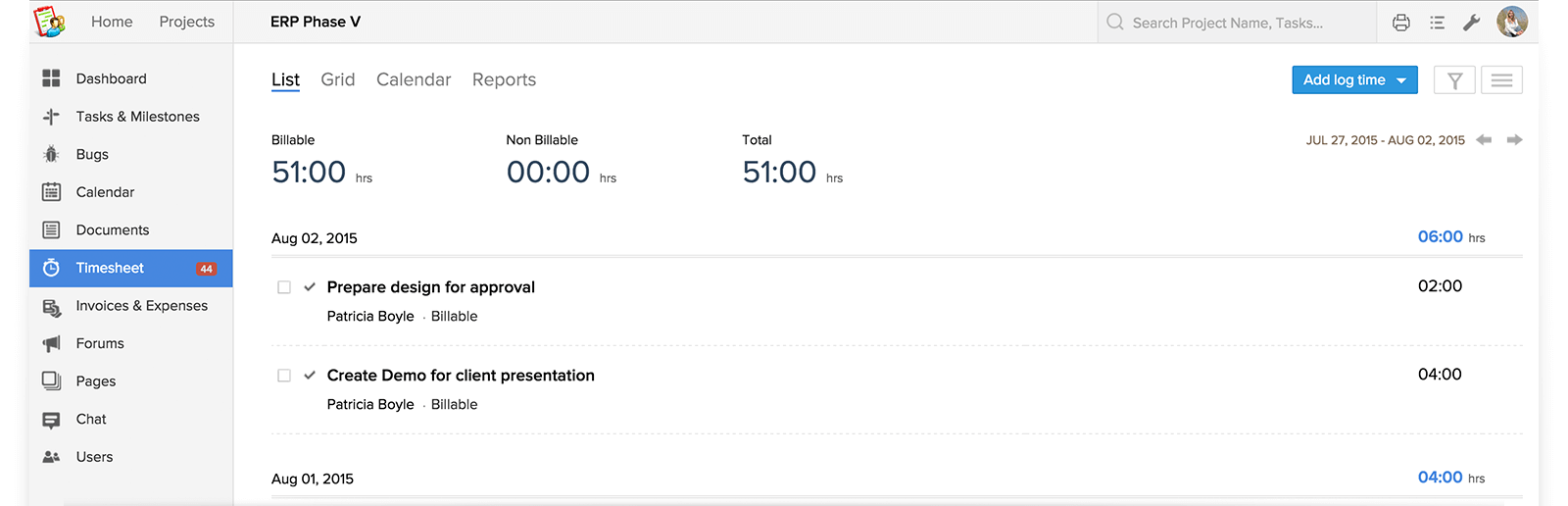Image resolution: width=1568 pixels, height=506 pixels.
Task: Check the Create Demo for client presentation checkbox
Action: point(284,376)
